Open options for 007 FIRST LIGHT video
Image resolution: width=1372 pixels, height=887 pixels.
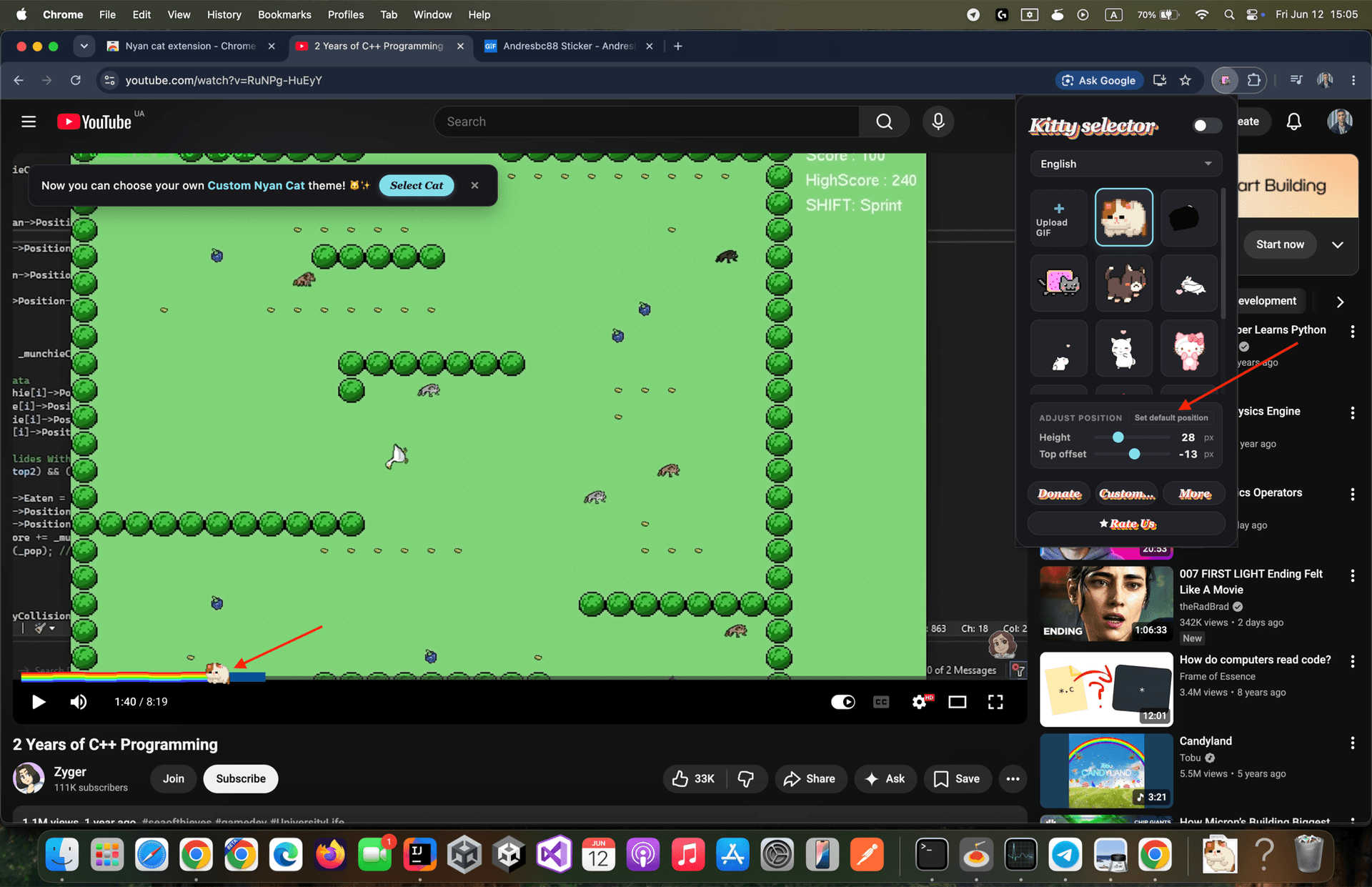pyautogui.click(x=1353, y=575)
